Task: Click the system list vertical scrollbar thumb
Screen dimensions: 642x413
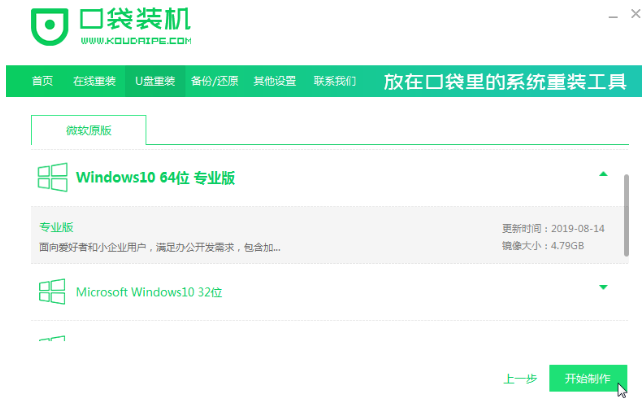Action: click(x=626, y=215)
